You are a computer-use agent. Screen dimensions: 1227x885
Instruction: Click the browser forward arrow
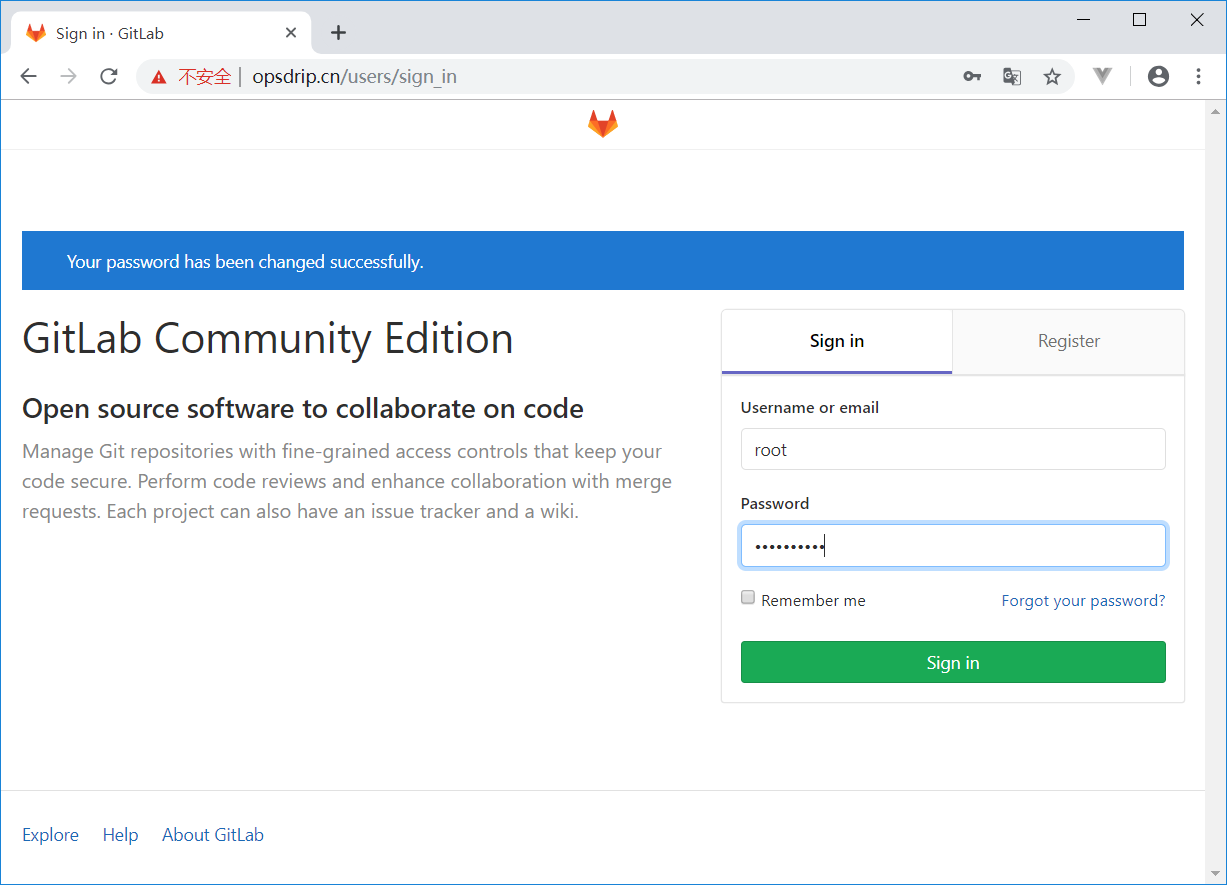click(x=68, y=76)
